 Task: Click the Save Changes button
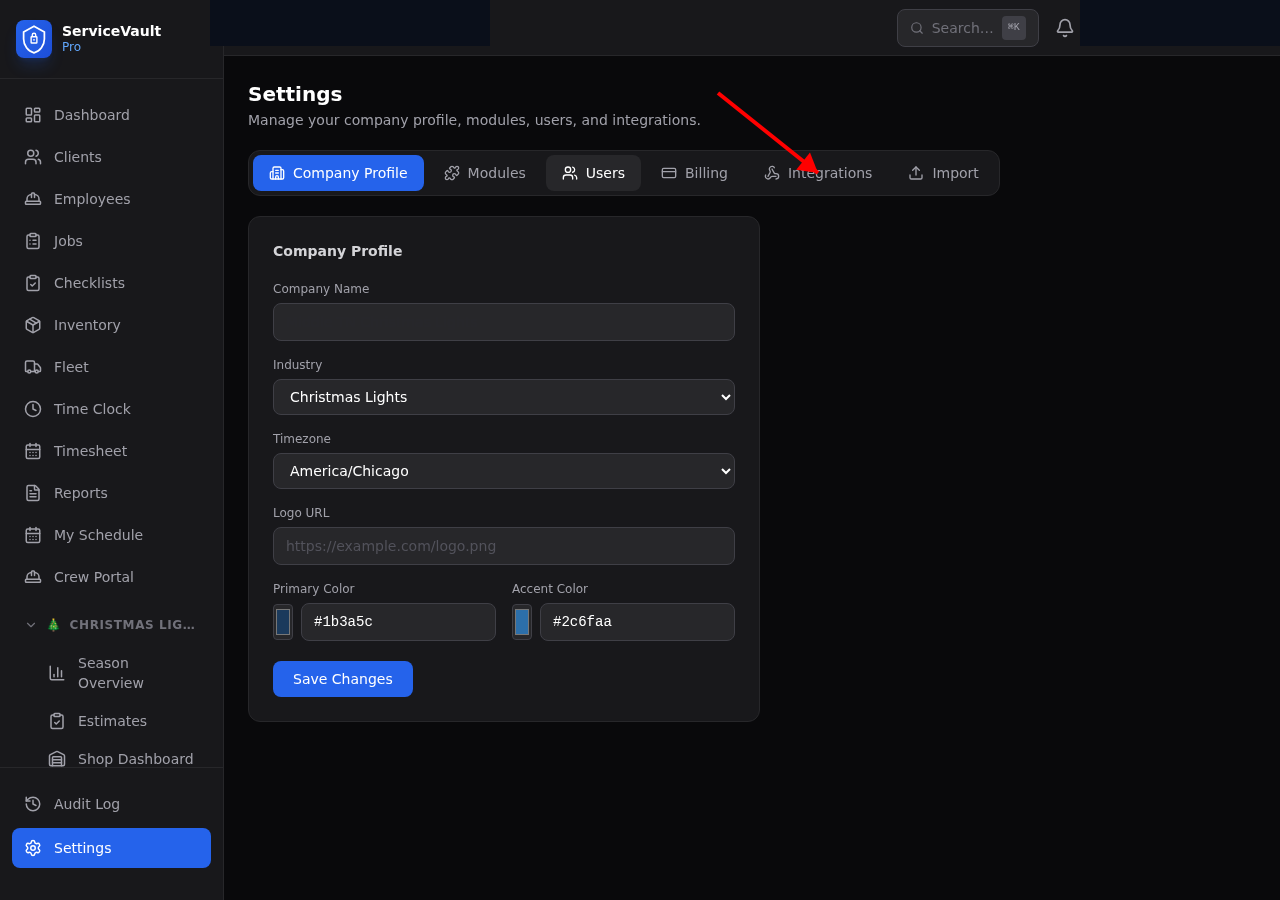(x=342, y=679)
